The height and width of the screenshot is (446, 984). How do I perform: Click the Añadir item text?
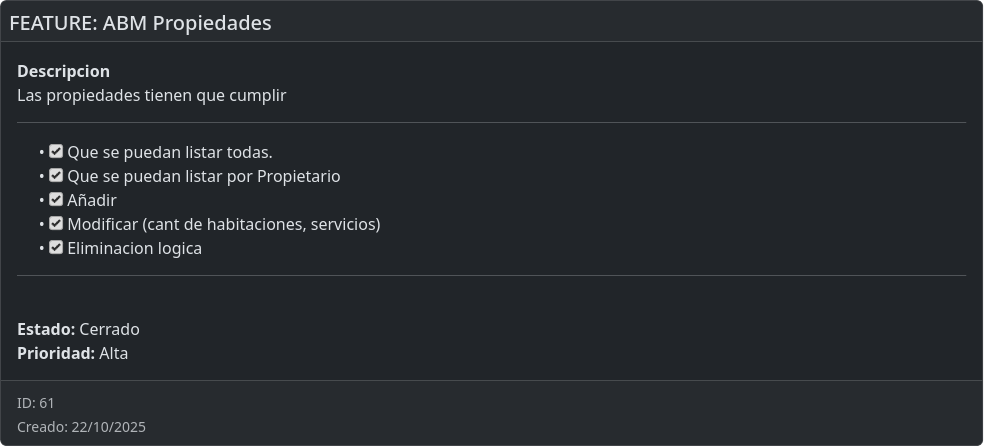92,201
